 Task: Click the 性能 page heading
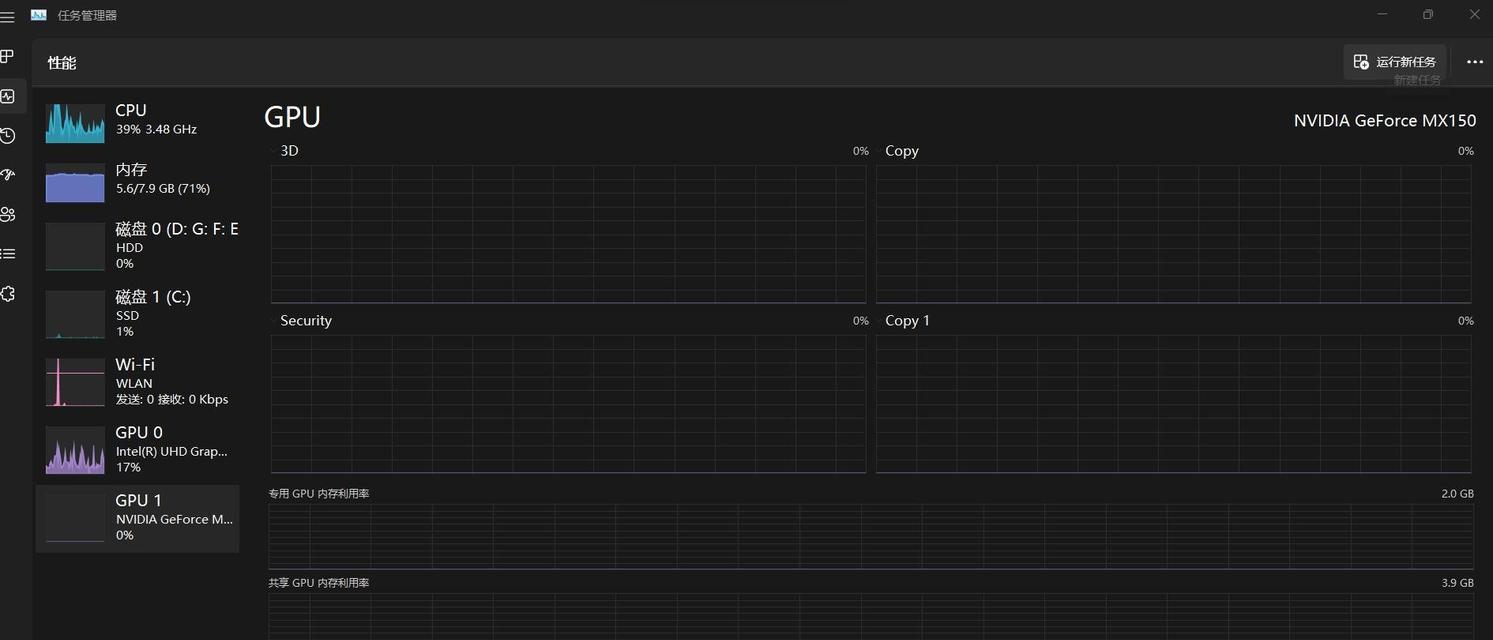pyautogui.click(x=62, y=63)
